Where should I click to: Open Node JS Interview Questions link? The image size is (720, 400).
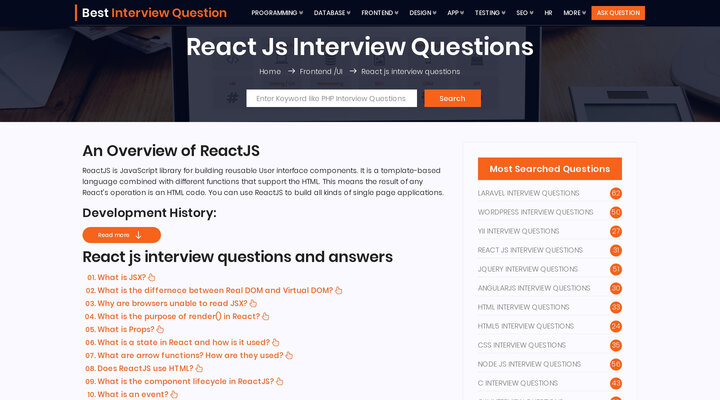coord(529,364)
